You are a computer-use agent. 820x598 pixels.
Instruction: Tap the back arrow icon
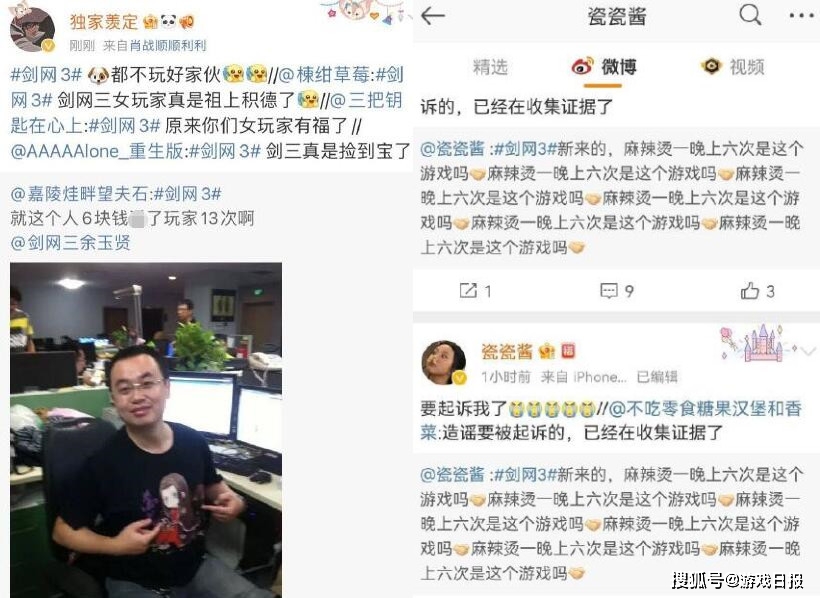pyautogui.click(x=432, y=16)
